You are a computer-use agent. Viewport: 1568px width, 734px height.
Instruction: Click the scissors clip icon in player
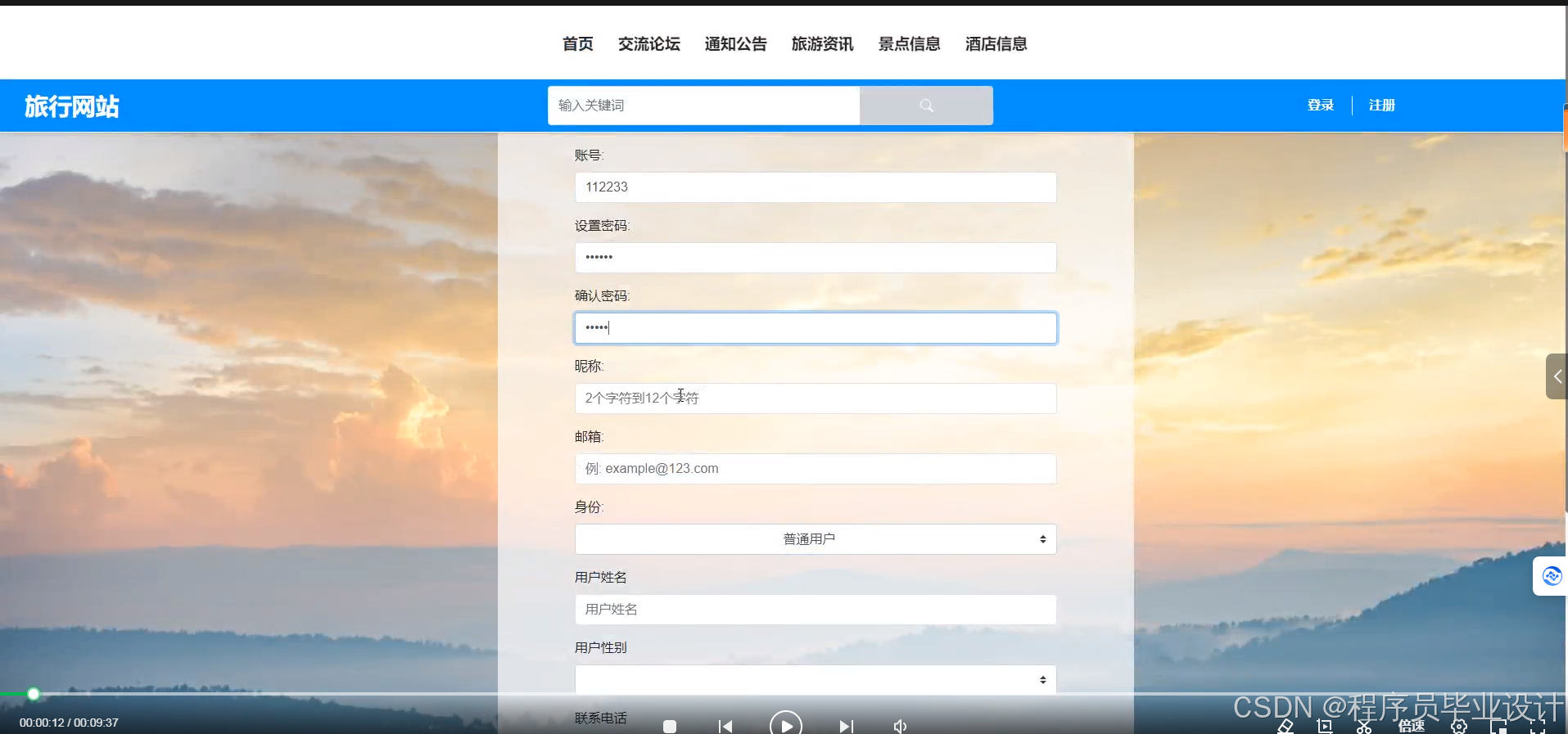tap(1364, 726)
